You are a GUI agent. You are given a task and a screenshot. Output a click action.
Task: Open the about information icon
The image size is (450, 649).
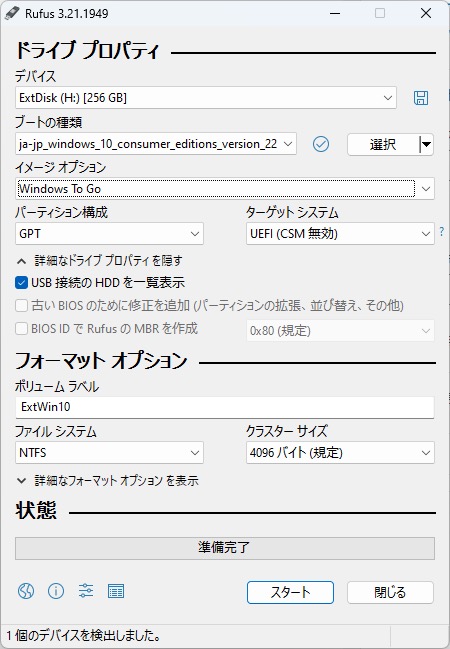(x=56, y=591)
